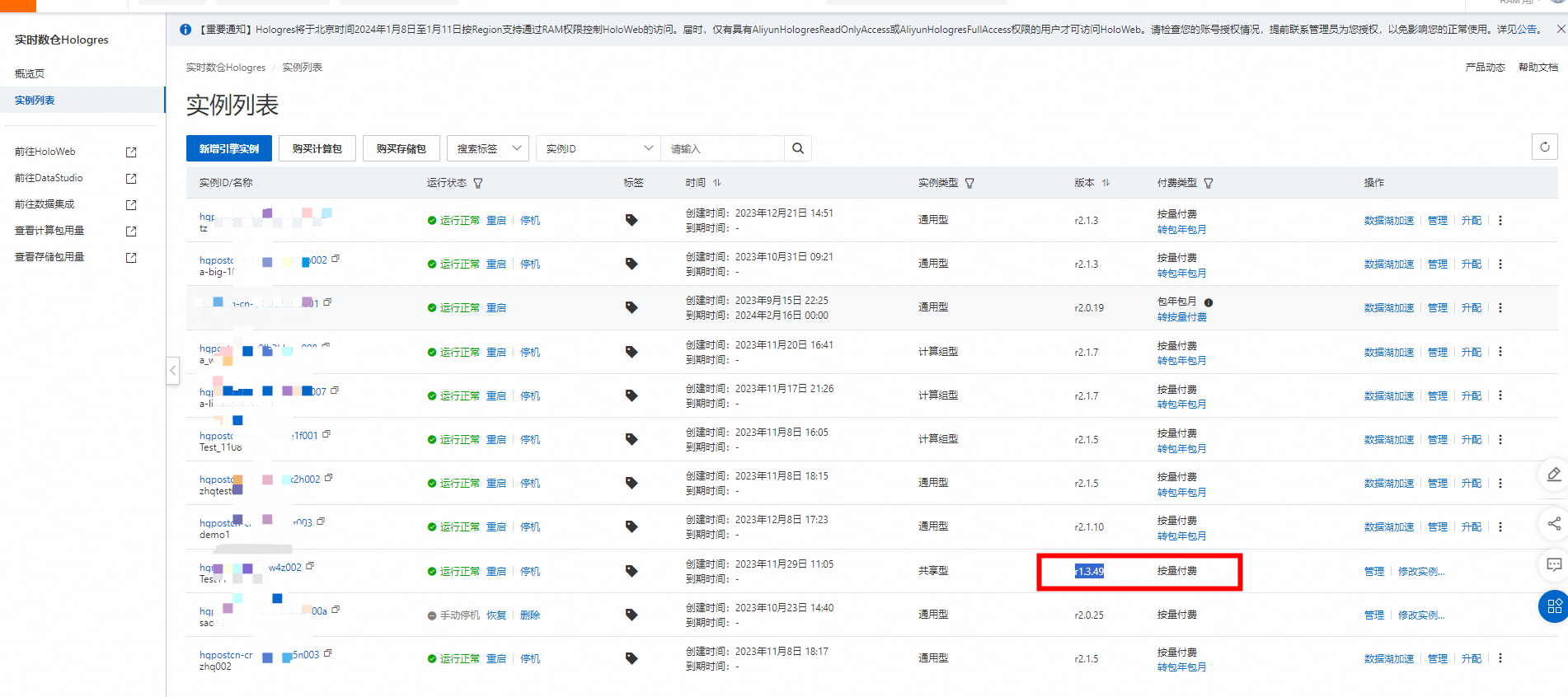Open 帮助文档 link
1568x697 pixels.
pos(1538,68)
